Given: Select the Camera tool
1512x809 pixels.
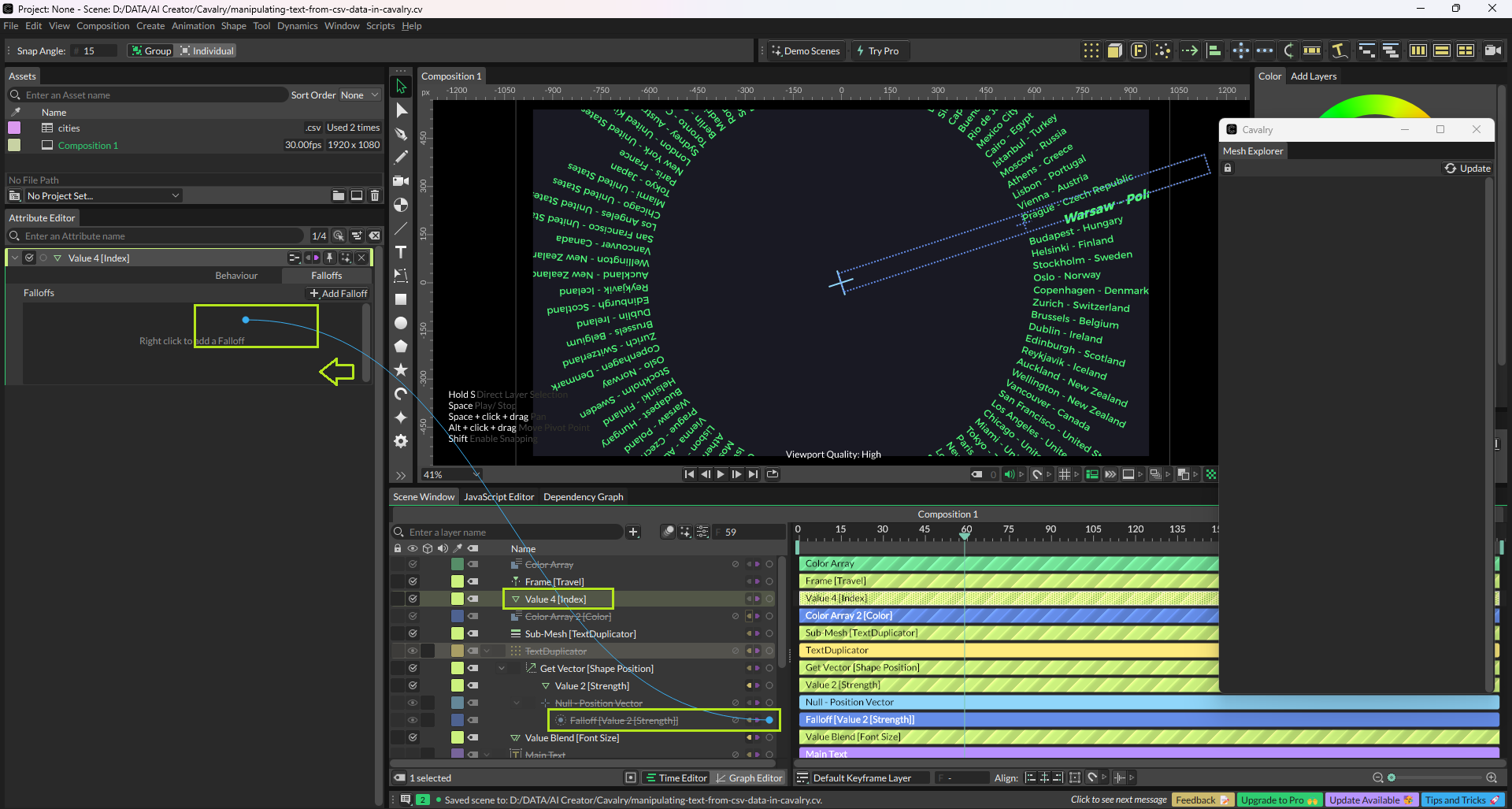Looking at the screenshot, I should [401, 181].
